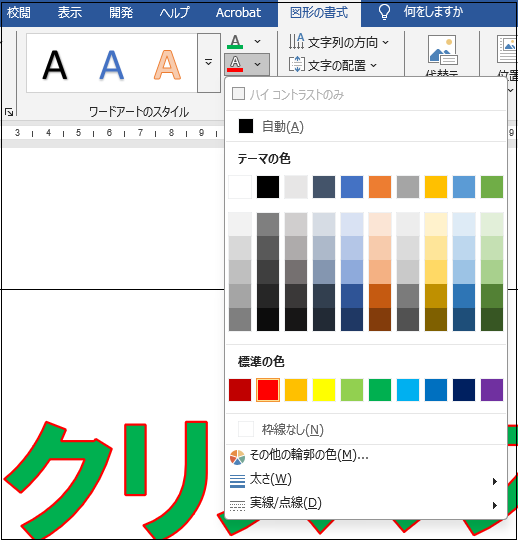Image resolution: width=518 pixels, height=540 pixels.
Task: Expand the WordArt styles gallery
Action: (209, 63)
